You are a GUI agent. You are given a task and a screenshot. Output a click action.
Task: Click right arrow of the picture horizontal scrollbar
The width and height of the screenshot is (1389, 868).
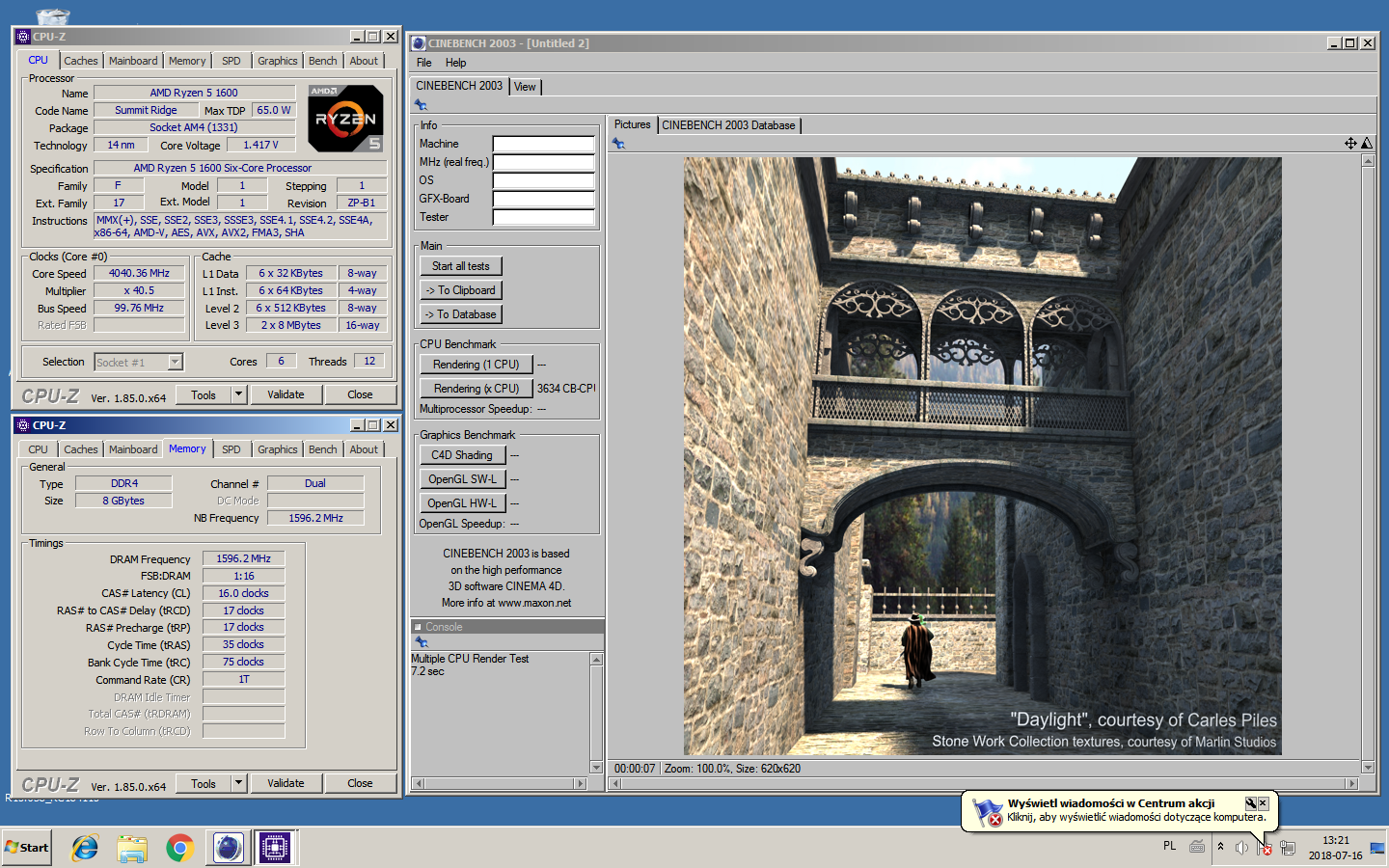pos(1351,783)
